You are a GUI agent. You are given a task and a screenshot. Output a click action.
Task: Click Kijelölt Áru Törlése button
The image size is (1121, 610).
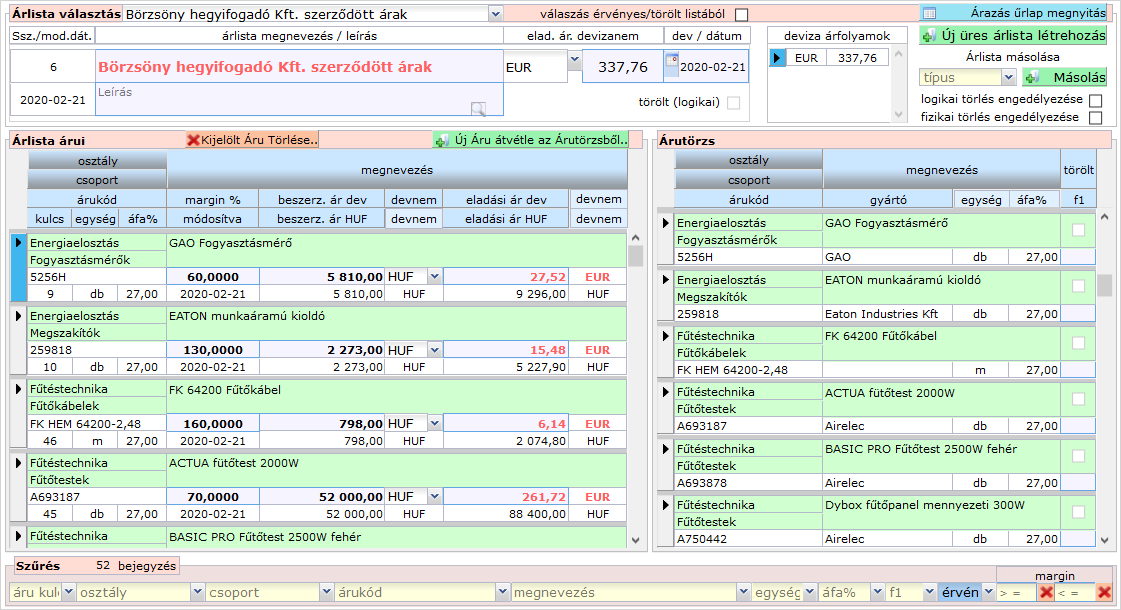point(251,140)
